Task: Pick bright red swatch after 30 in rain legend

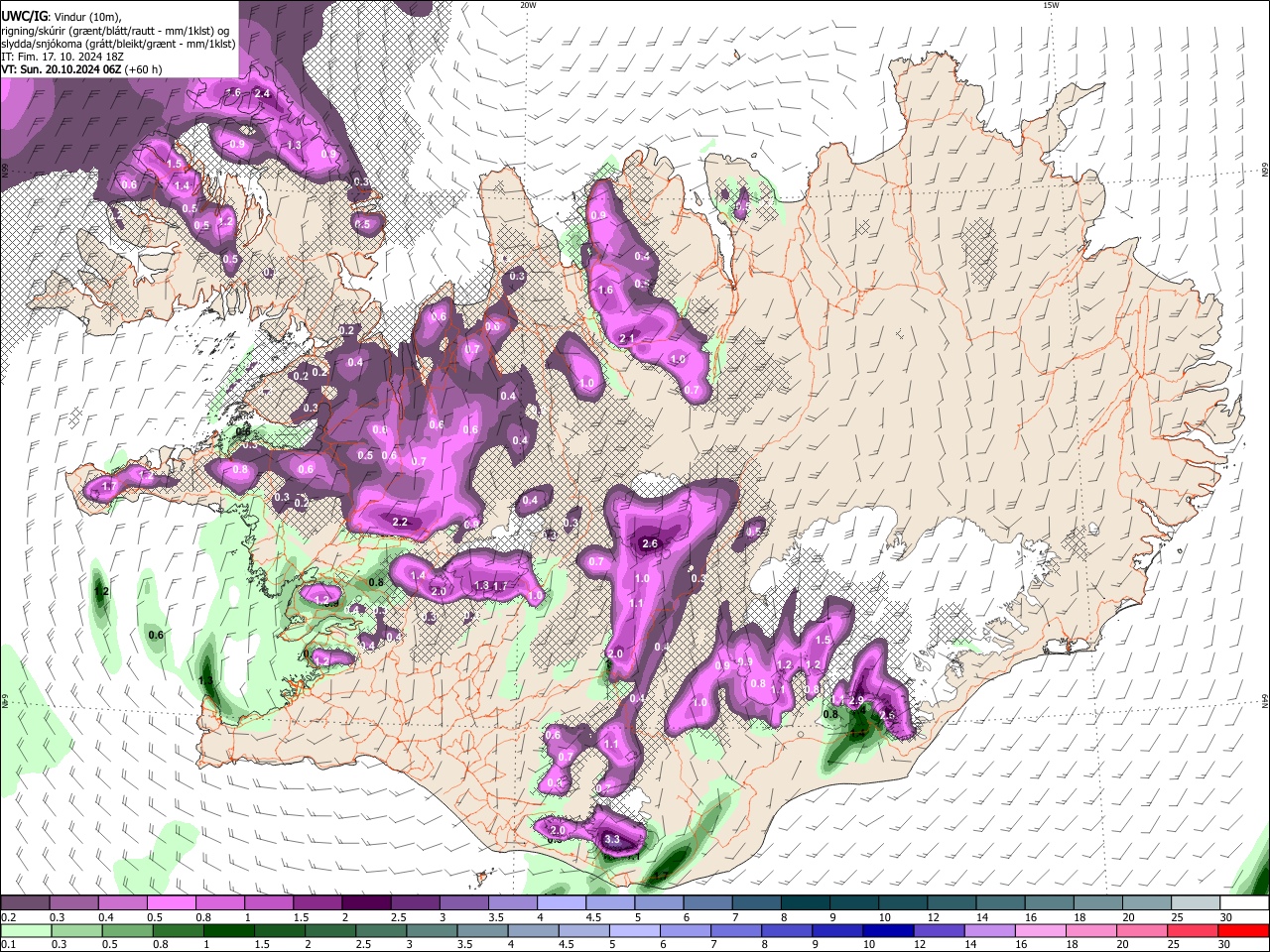Action: (x=1244, y=930)
